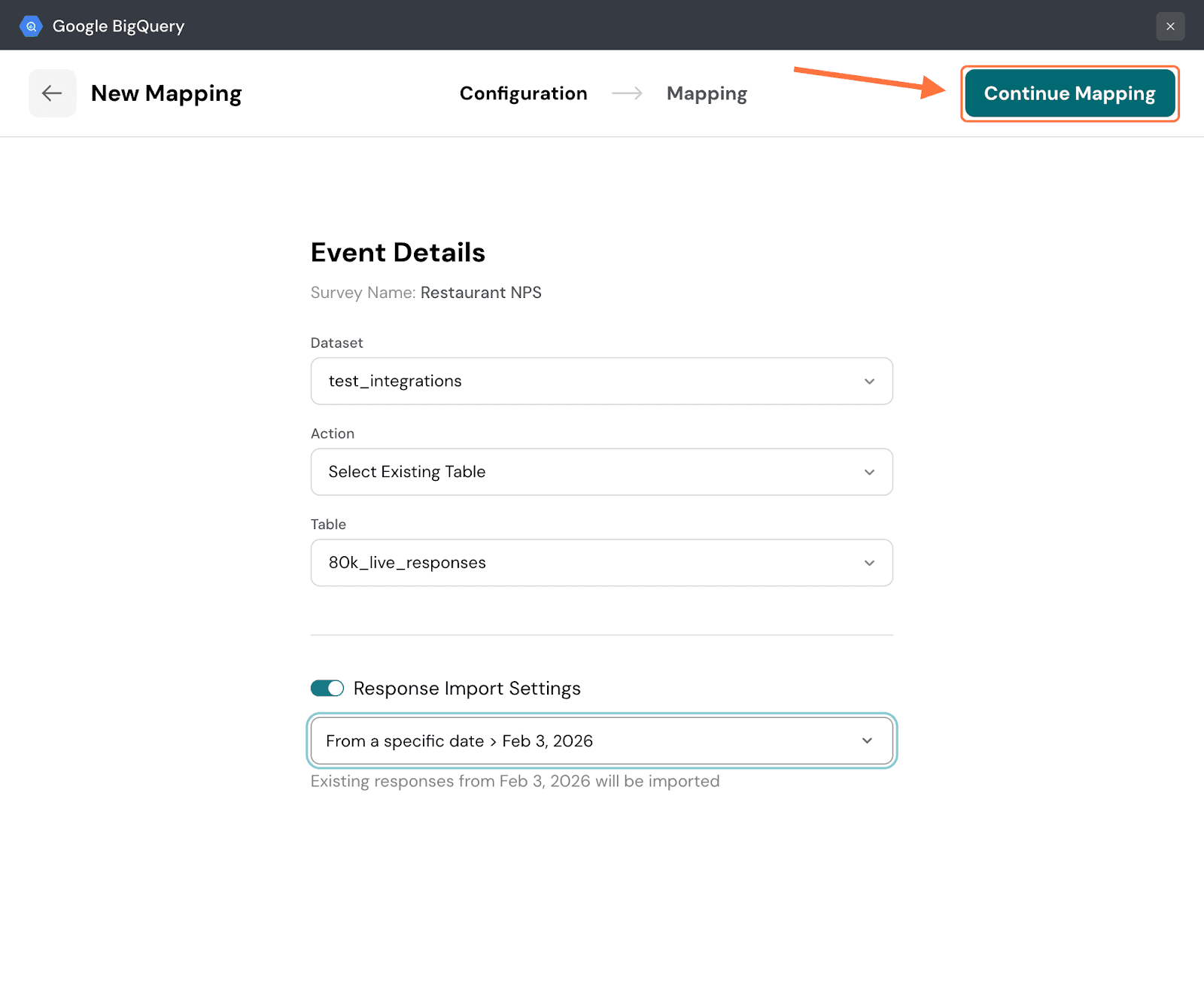Click the chevron in the Table field
The image size is (1204, 982).
[869, 563]
